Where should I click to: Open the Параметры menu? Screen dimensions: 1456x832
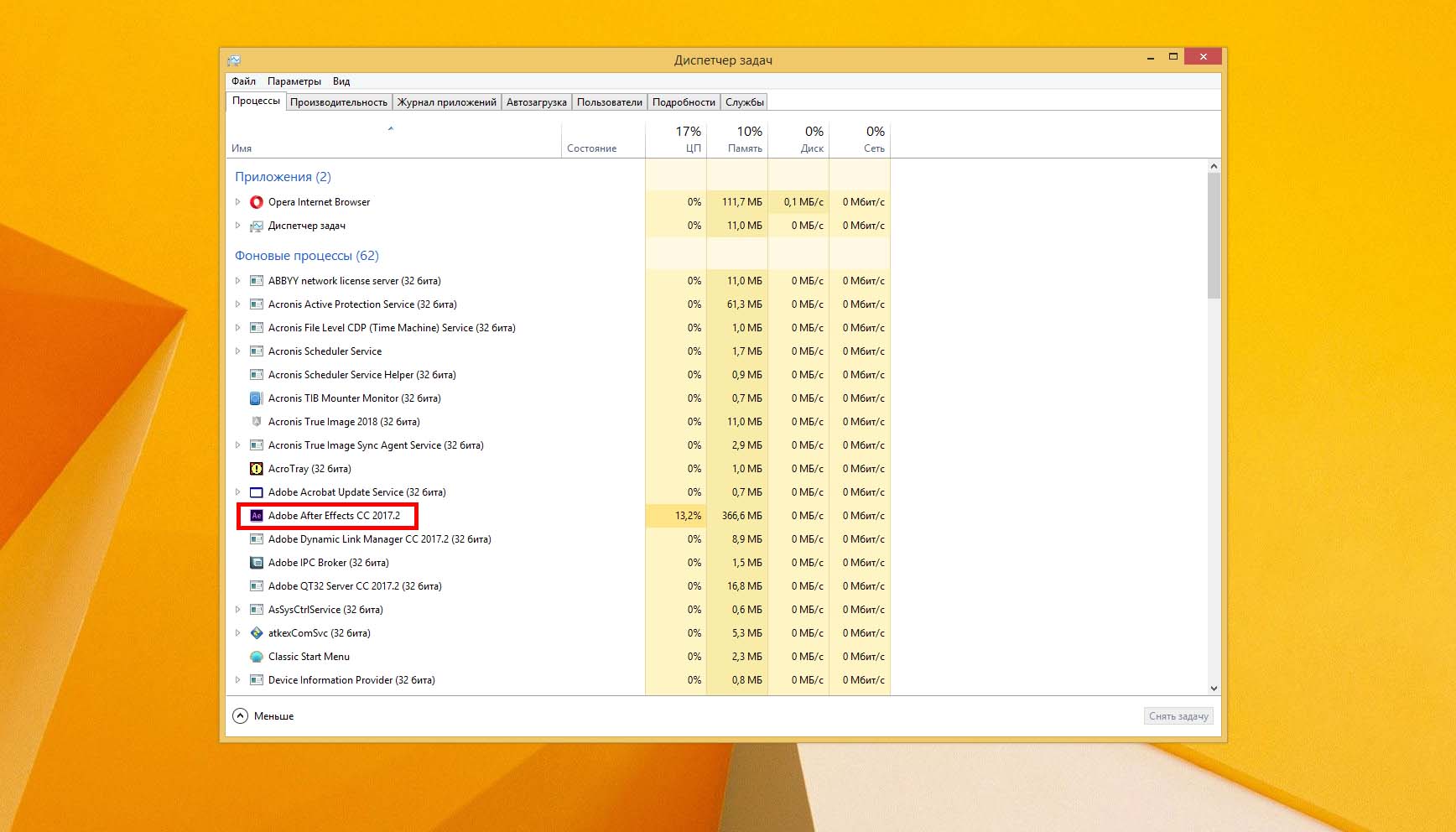(x=294, y=81)
